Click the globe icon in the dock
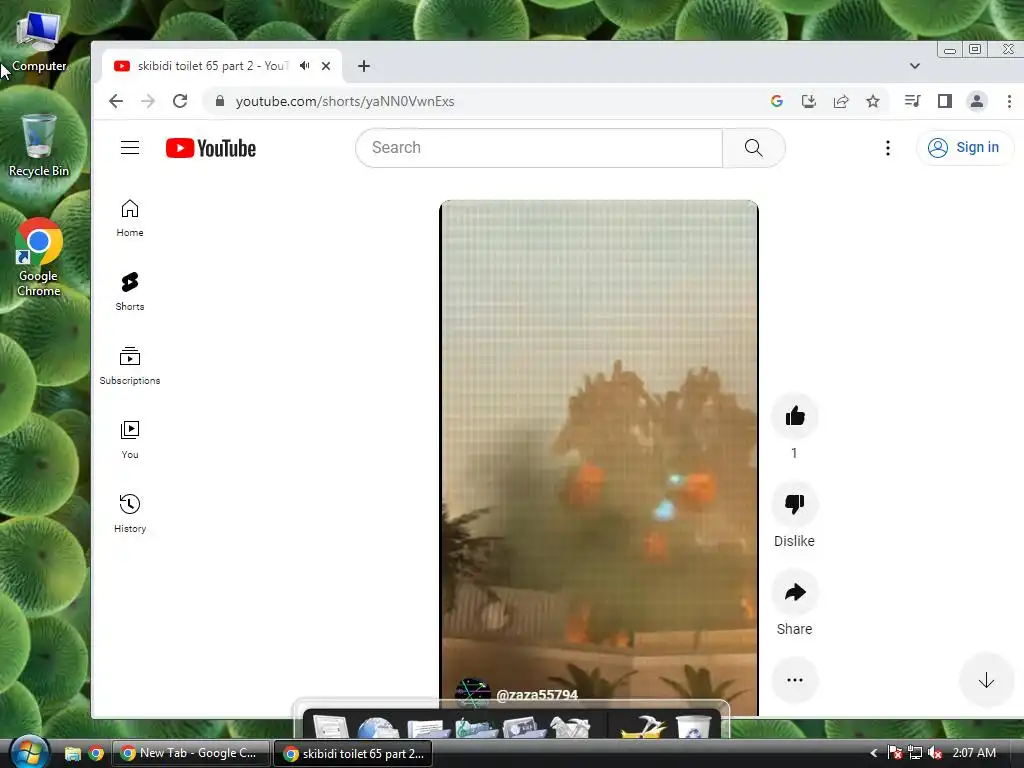Screen dimensions: 1024x768 click(378, 728)
